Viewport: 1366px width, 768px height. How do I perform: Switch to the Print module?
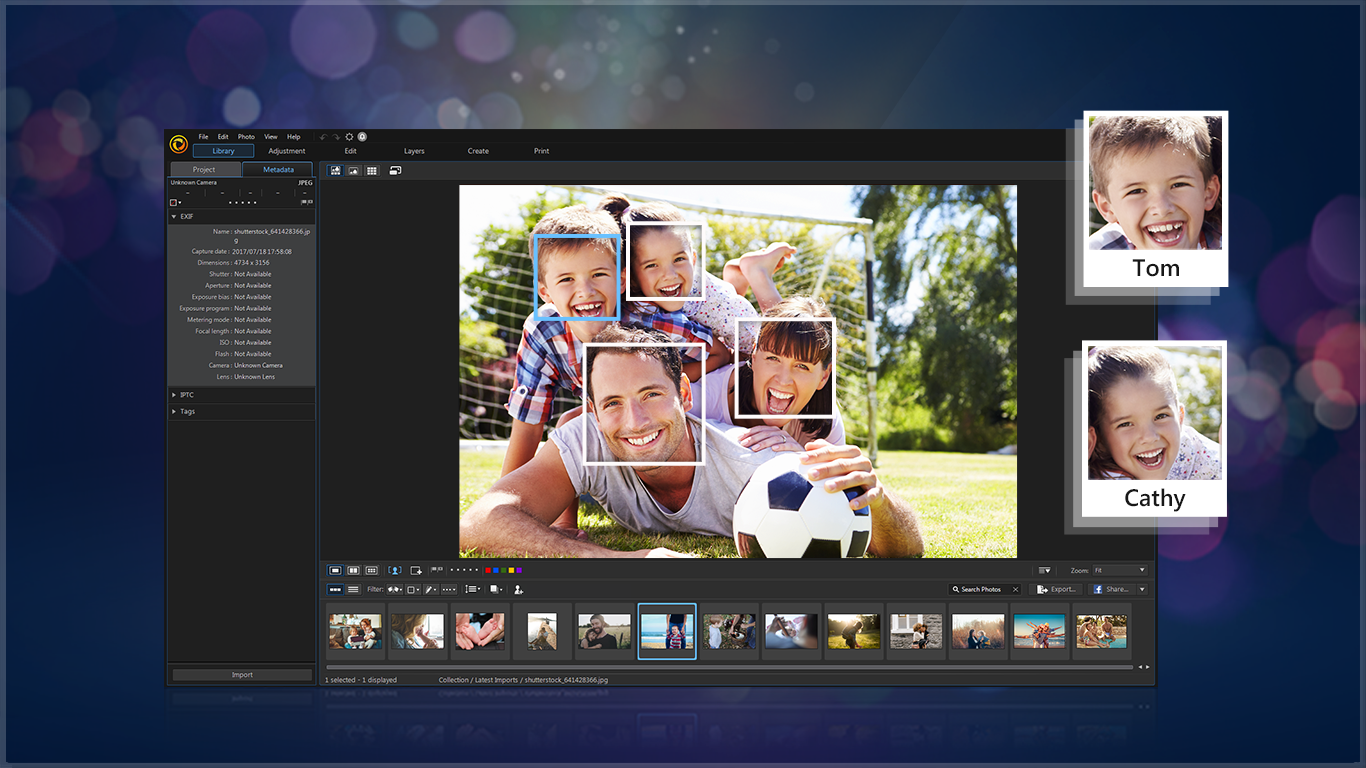click(x=541, y=151)
